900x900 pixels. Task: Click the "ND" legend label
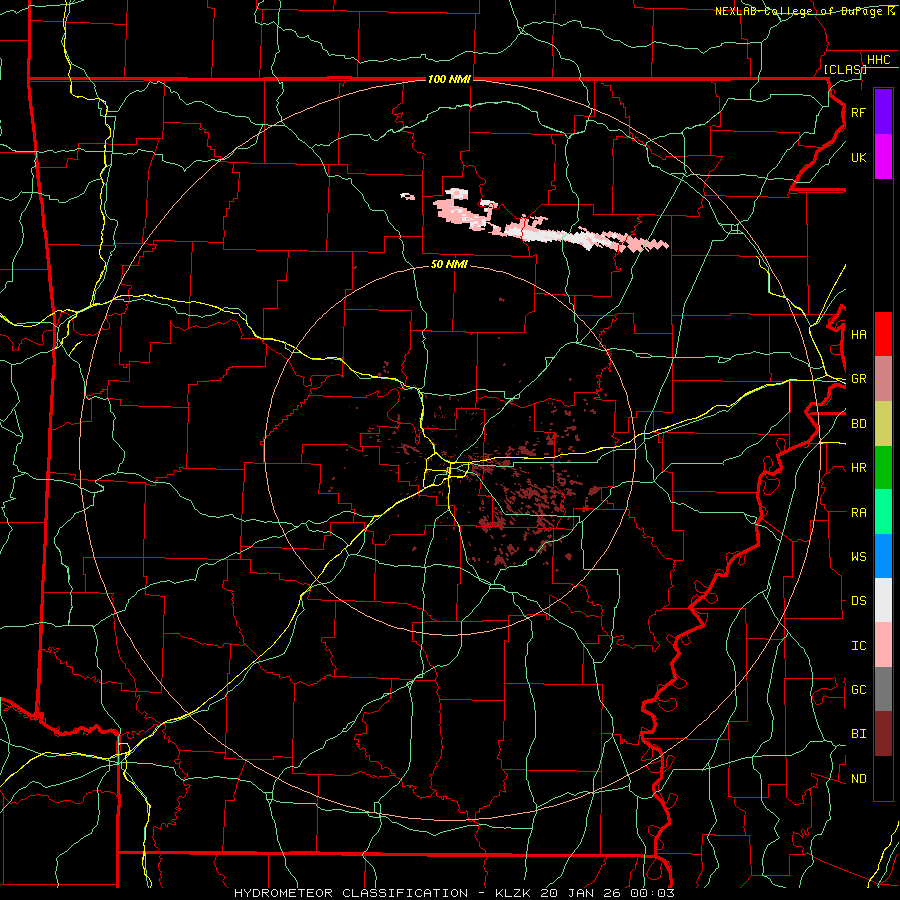point(858,779)
